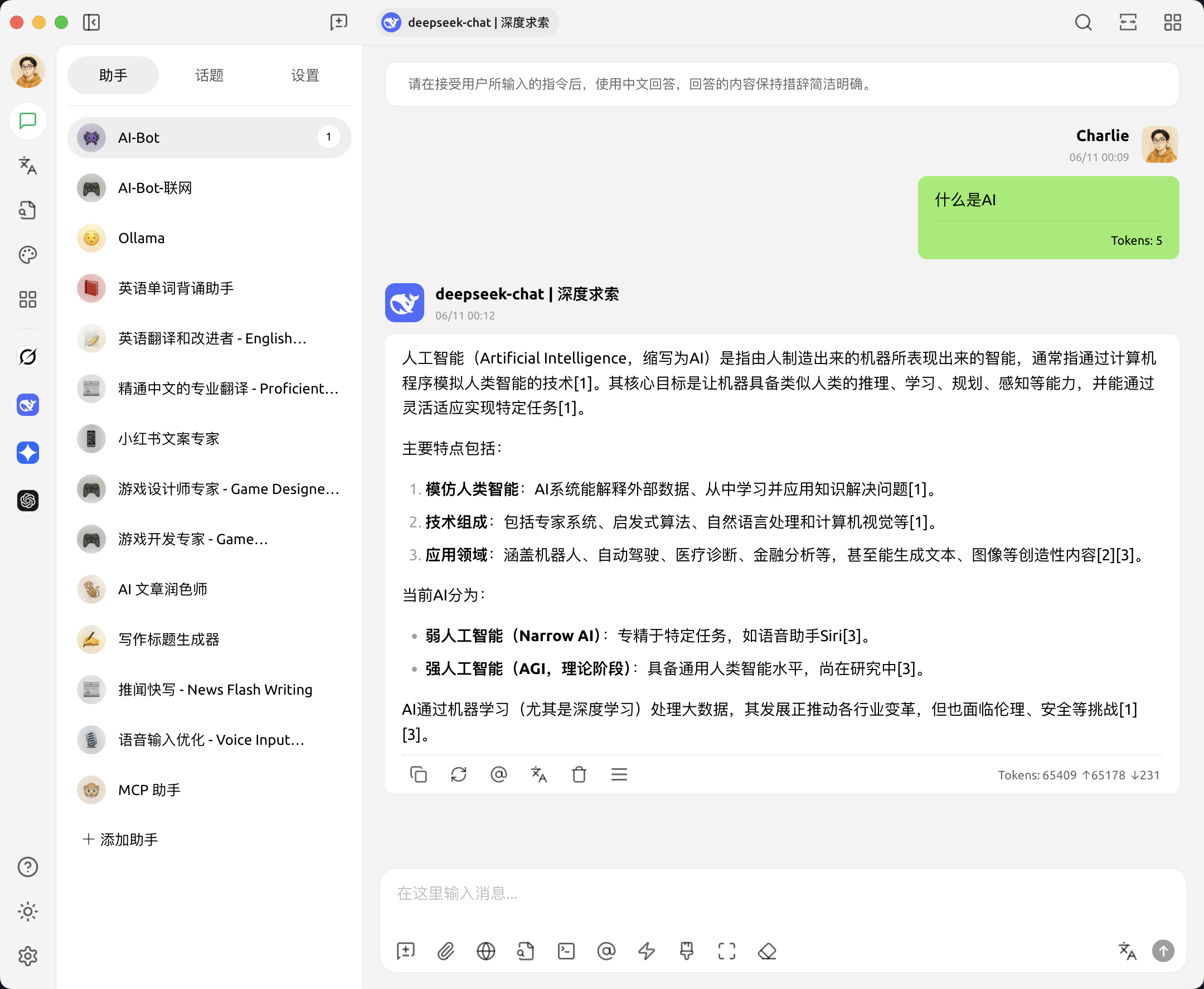Select the AI 文章润色师 assistant
This screenshot has width=1204, height=989.
(x=209, y=589)
